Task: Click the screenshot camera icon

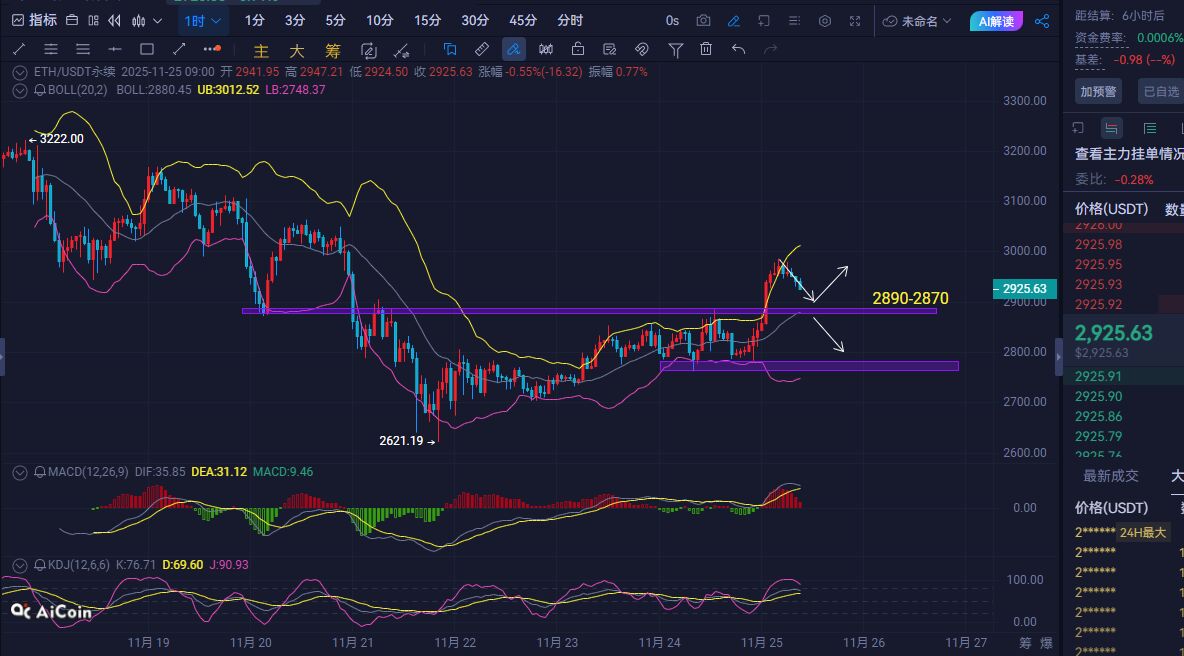Action: pos(703,21)
